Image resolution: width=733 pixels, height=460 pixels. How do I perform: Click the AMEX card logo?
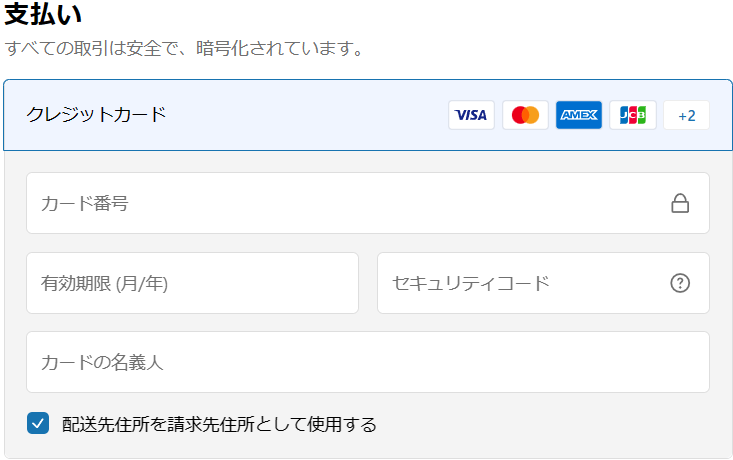tap(579, 115)
